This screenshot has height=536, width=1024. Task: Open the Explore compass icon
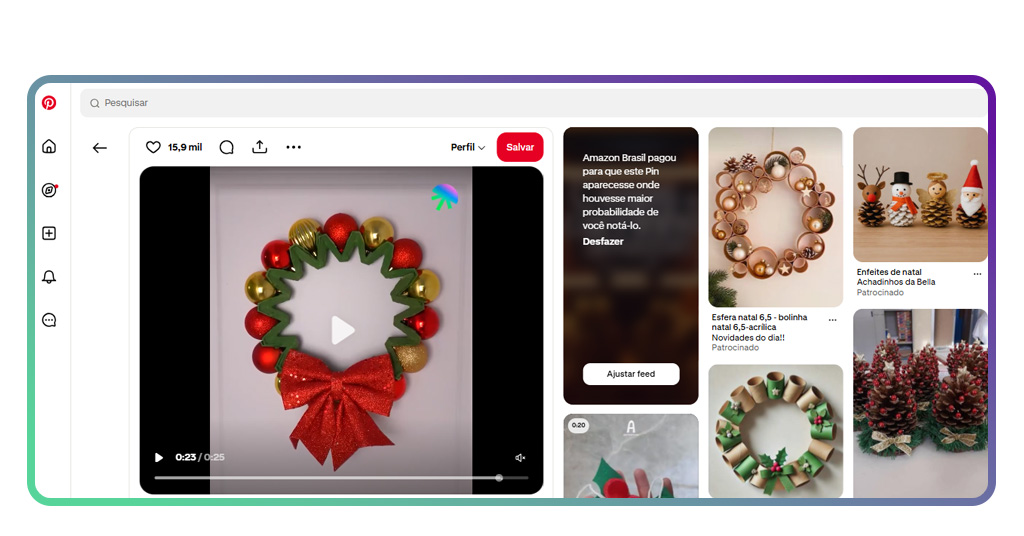click(x=49, y=190)
